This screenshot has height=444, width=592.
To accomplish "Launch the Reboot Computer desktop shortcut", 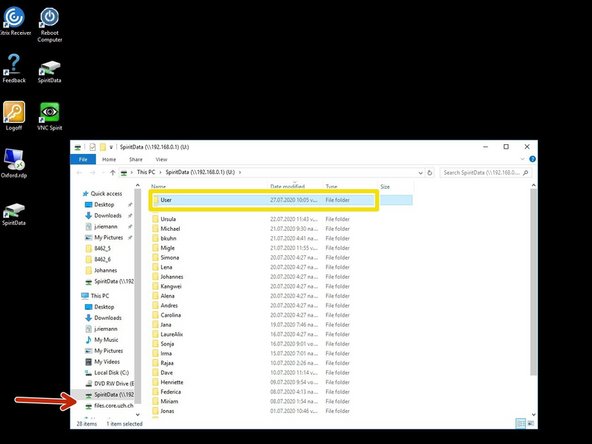I will click(x=49, y=25).
